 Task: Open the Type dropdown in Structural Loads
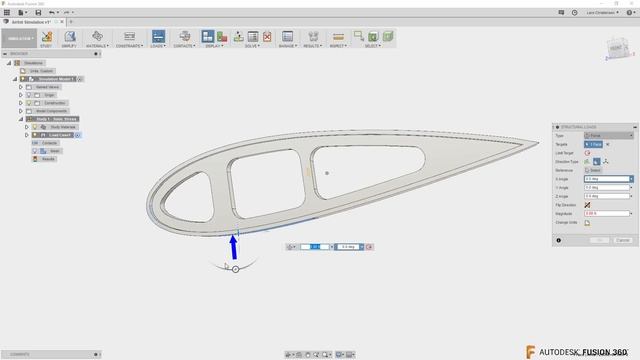[609, 136]
